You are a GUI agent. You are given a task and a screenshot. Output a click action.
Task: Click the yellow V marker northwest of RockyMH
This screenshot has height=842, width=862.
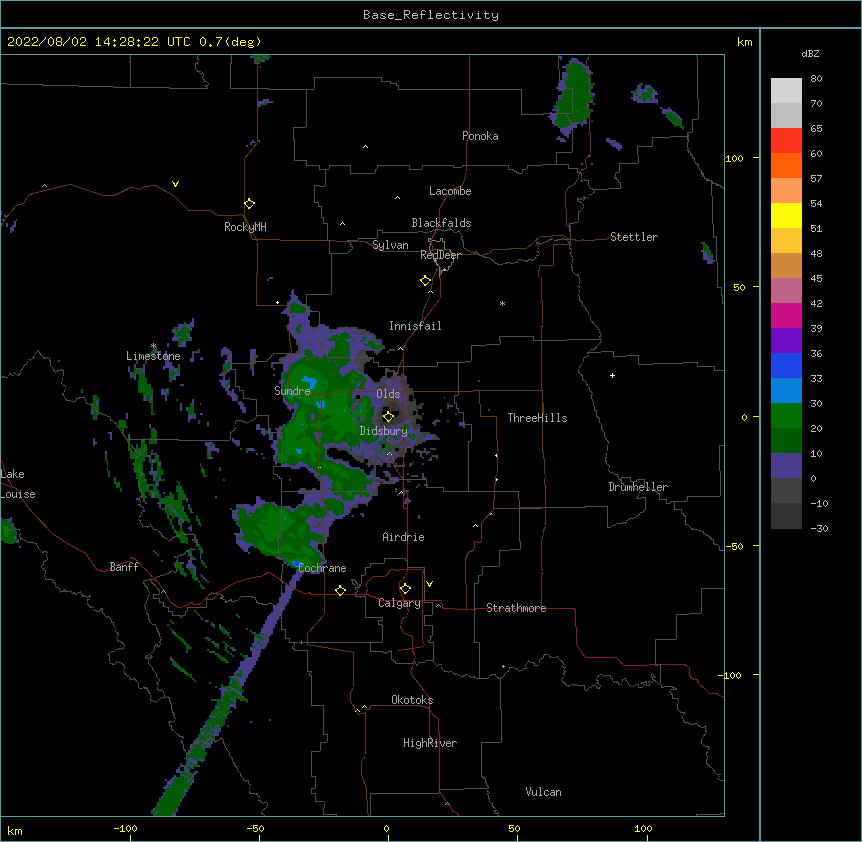coord(175,184)
